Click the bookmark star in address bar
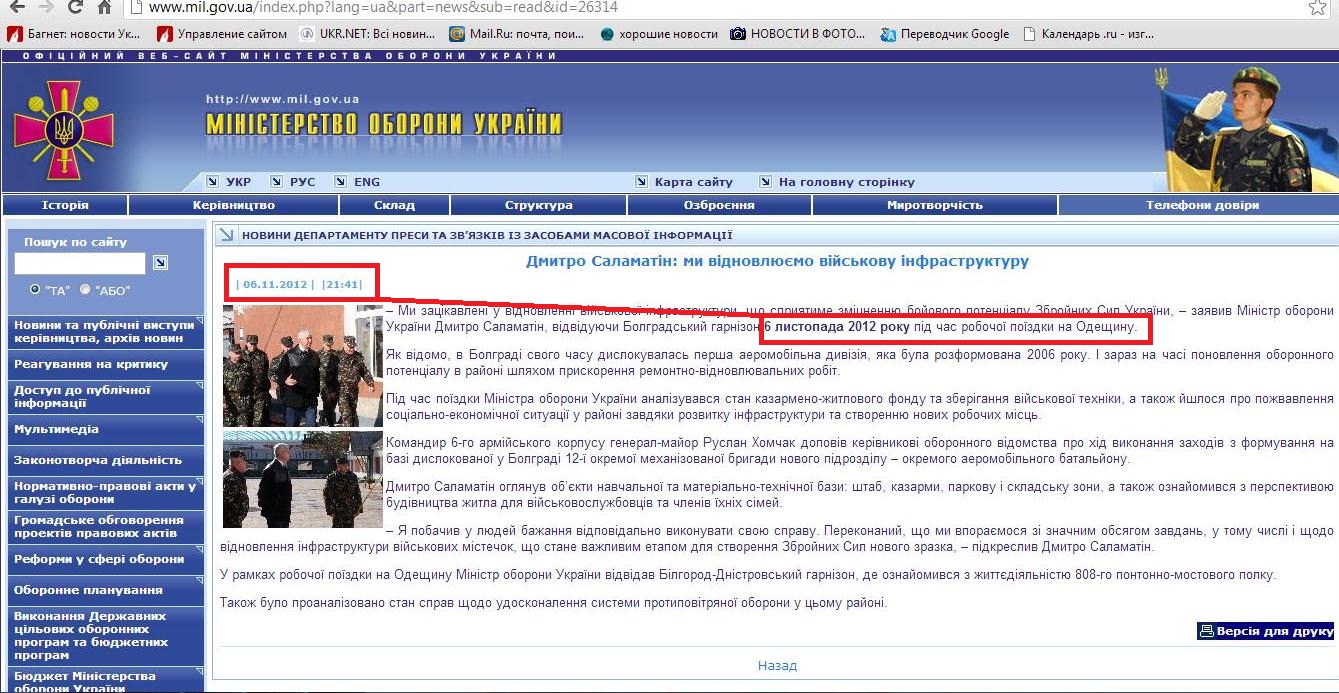Image resolution: width=1339 pixels, height=693 pixels. pyautogui.click(x=1316, y=8)
